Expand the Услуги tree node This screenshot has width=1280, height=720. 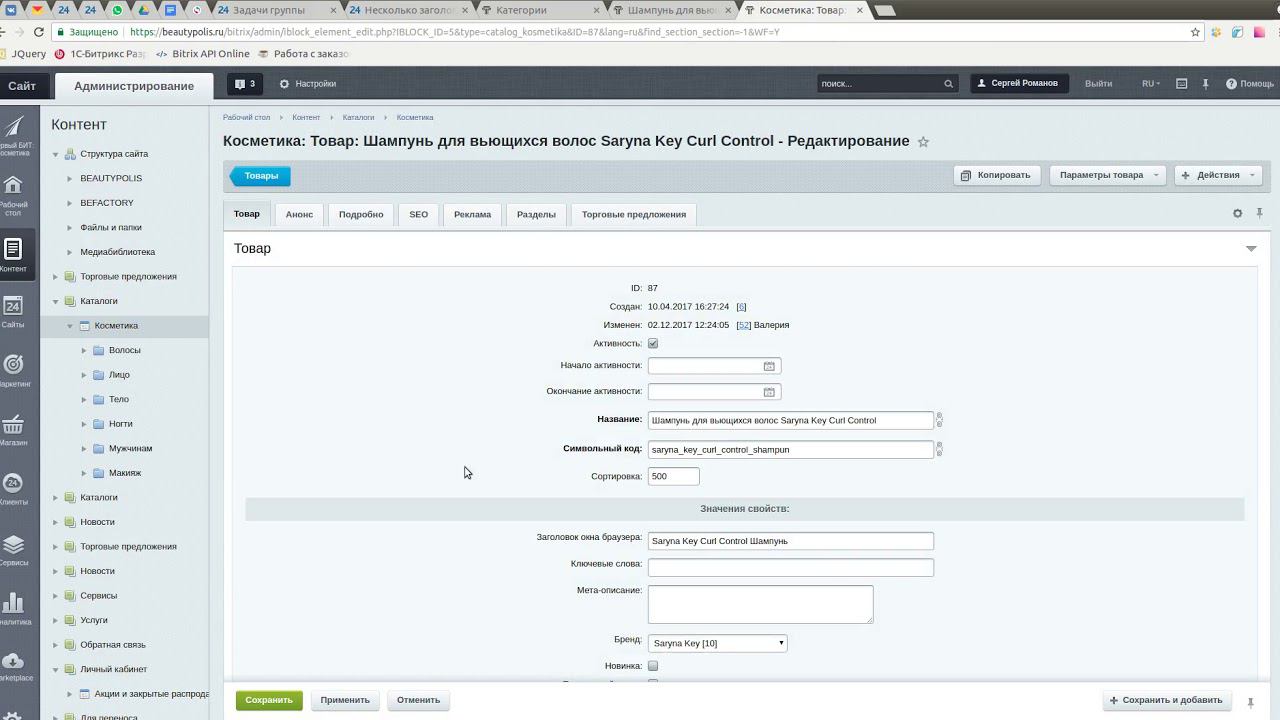point(55,620)
